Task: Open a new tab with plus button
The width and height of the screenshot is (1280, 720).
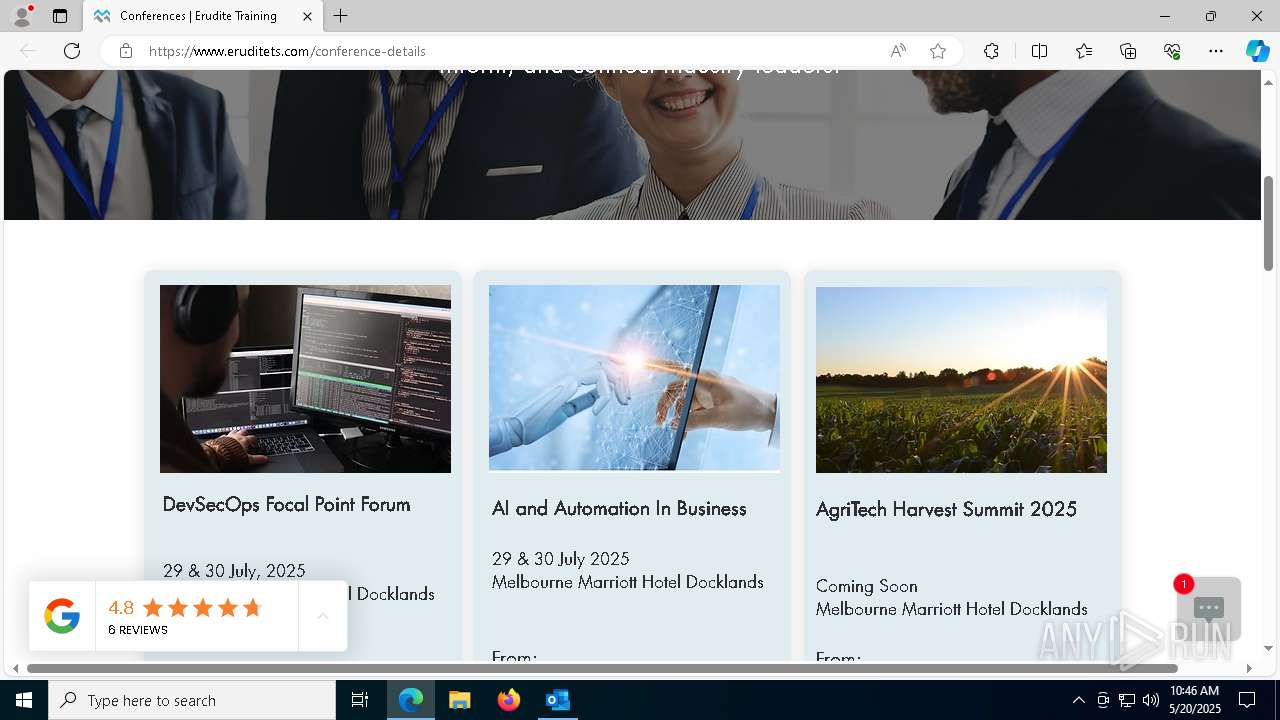Action: 341,16
